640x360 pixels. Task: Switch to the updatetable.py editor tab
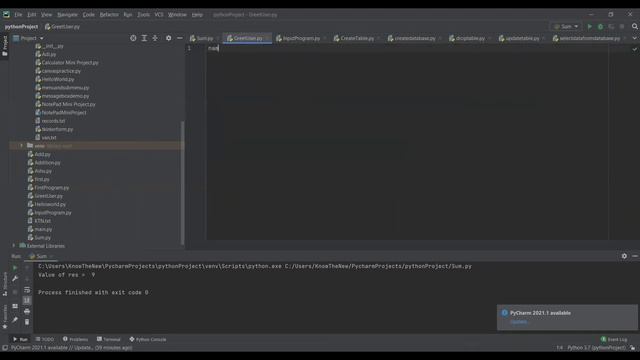522,38
